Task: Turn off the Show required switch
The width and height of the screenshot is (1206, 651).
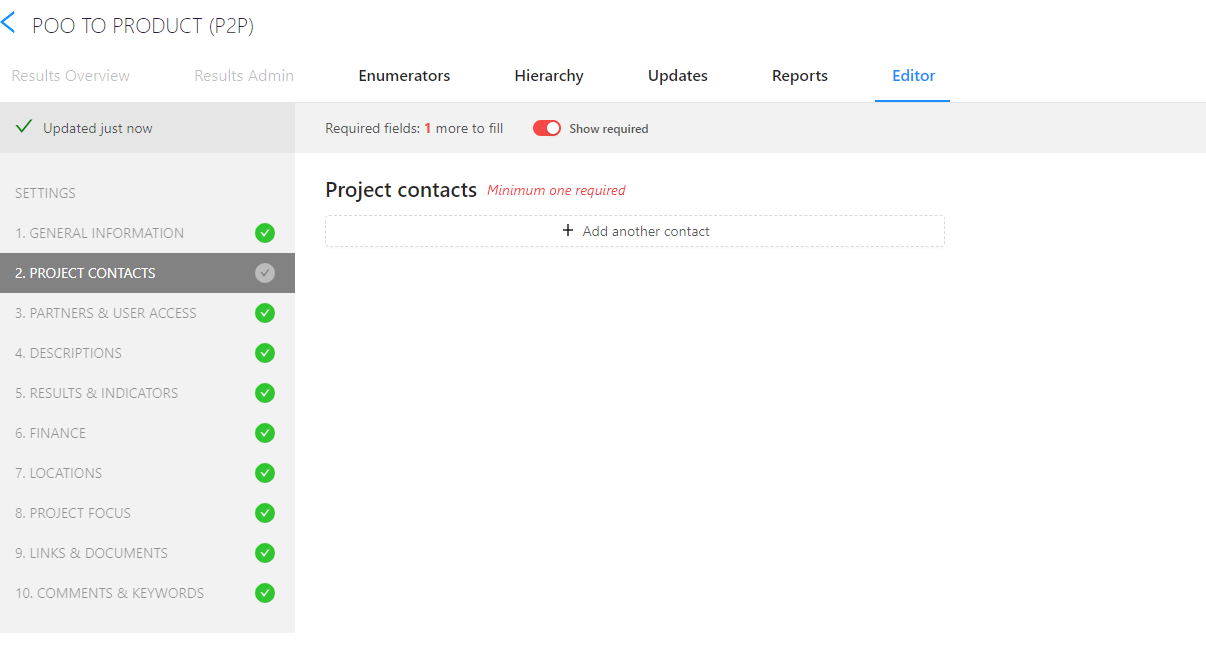Action: tap(547, 128)
